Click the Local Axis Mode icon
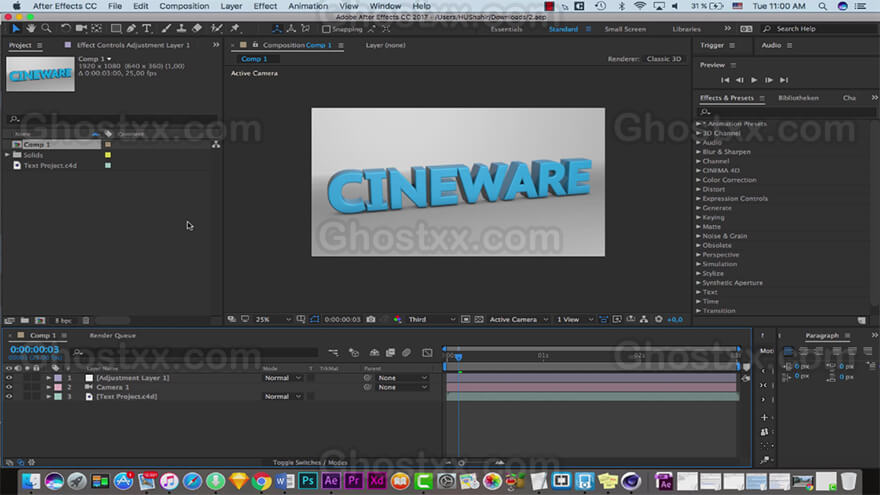This screenshot has width=880, height=495. [277, 28]
